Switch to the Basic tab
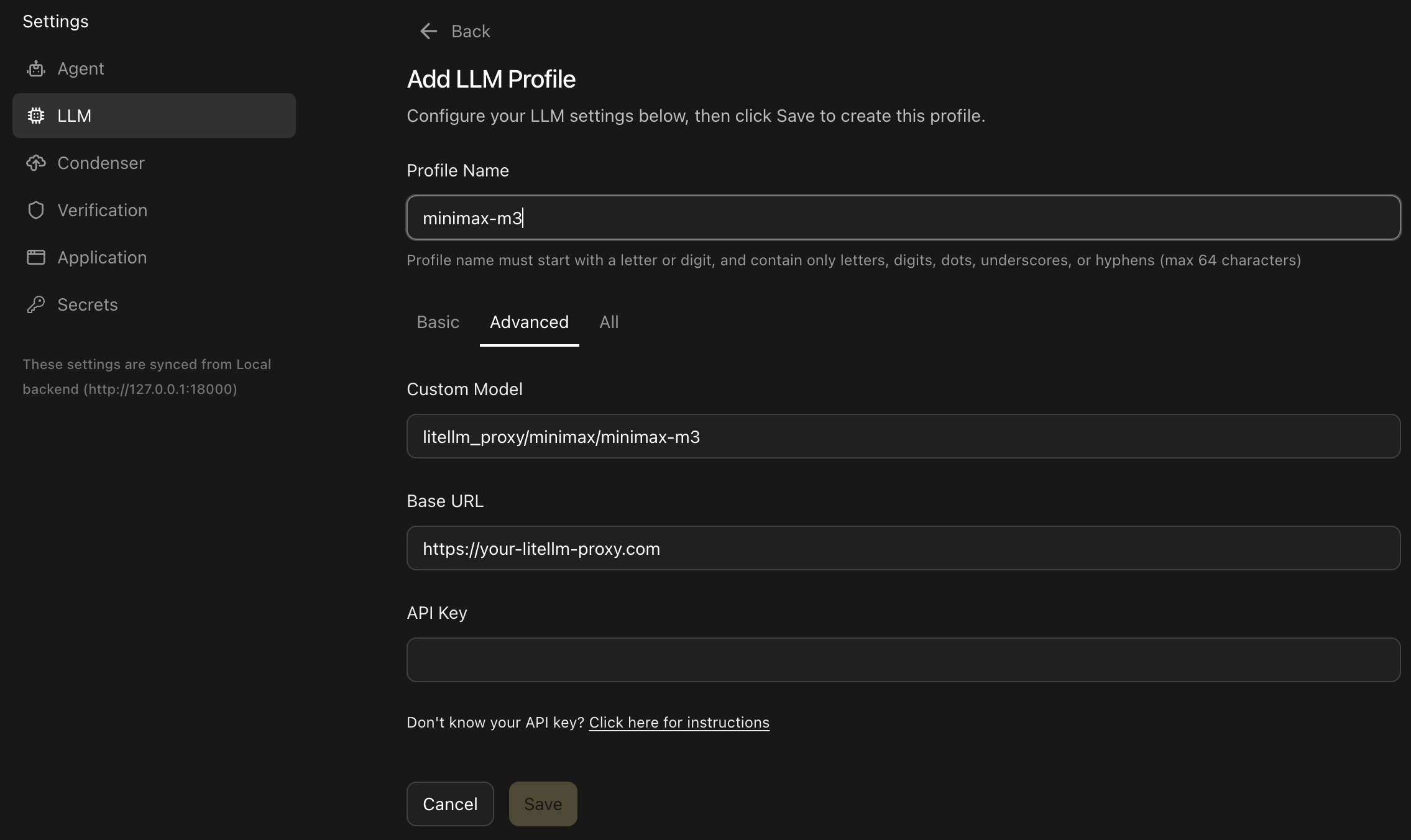 click(438, 322)
